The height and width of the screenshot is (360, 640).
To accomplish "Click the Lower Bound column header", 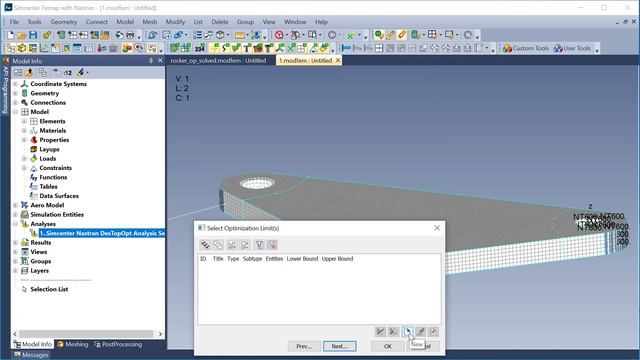I will 302,259.
